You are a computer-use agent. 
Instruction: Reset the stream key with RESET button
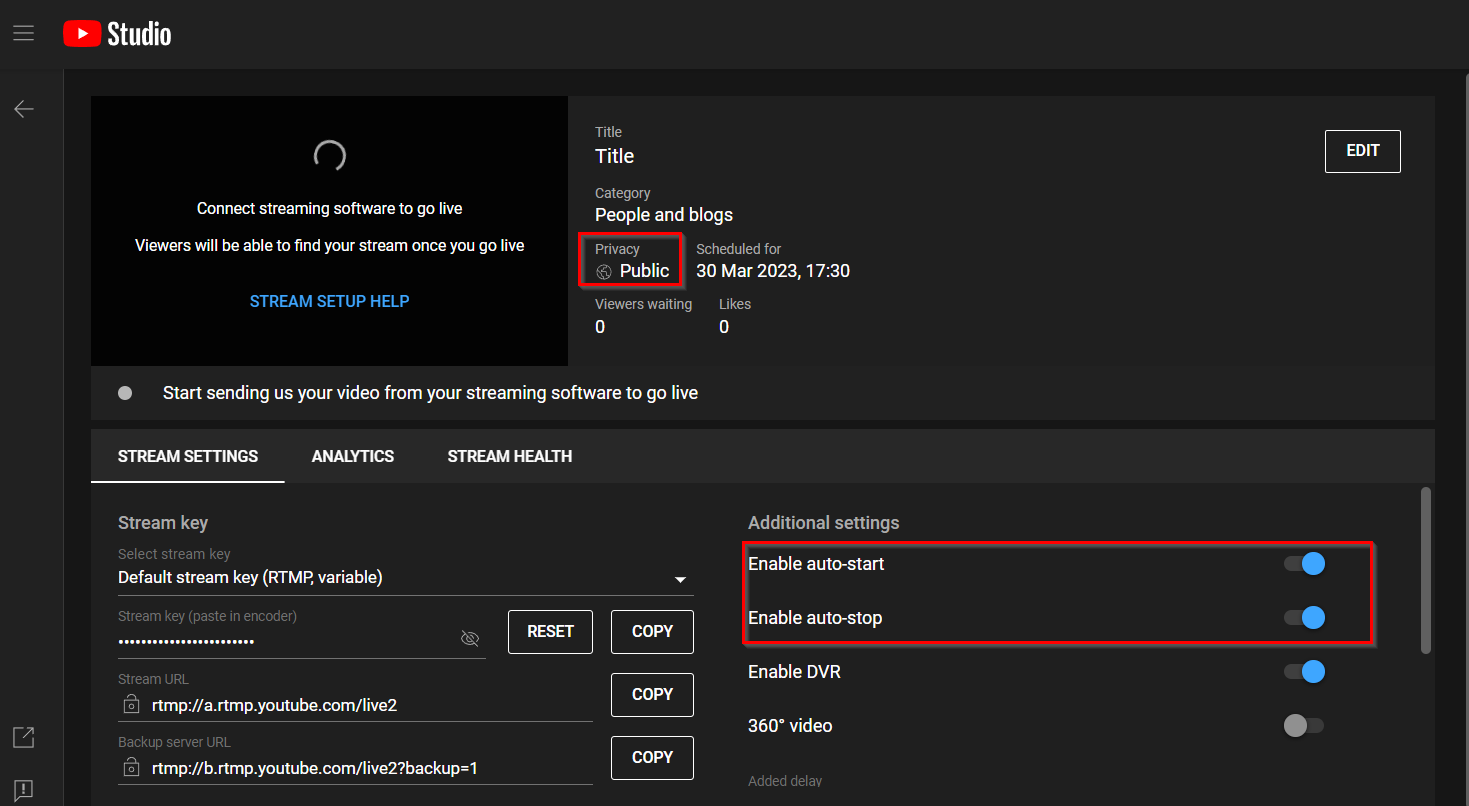click(x=550, y=631)
